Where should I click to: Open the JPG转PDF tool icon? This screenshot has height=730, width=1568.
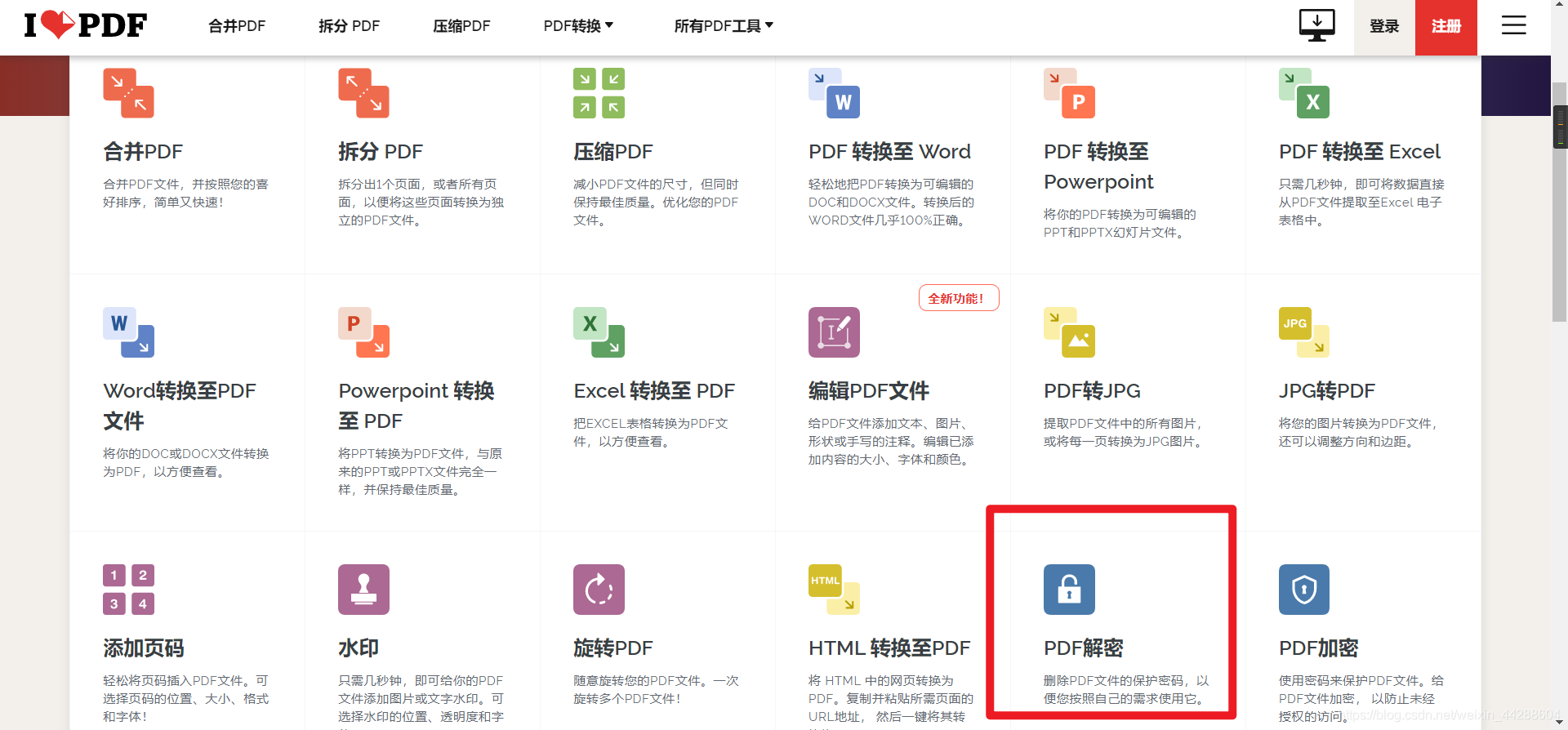1304,332
